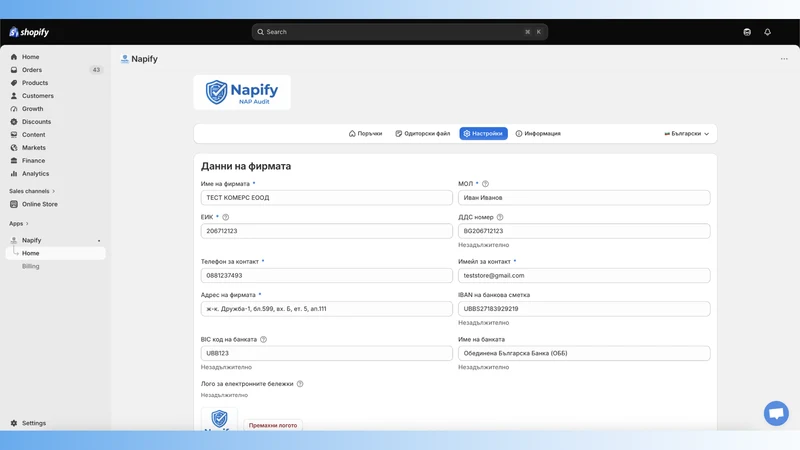Open the live chat bubble
Image resolution: width=800 pixels, height=450 pixels.
point(776,413)
